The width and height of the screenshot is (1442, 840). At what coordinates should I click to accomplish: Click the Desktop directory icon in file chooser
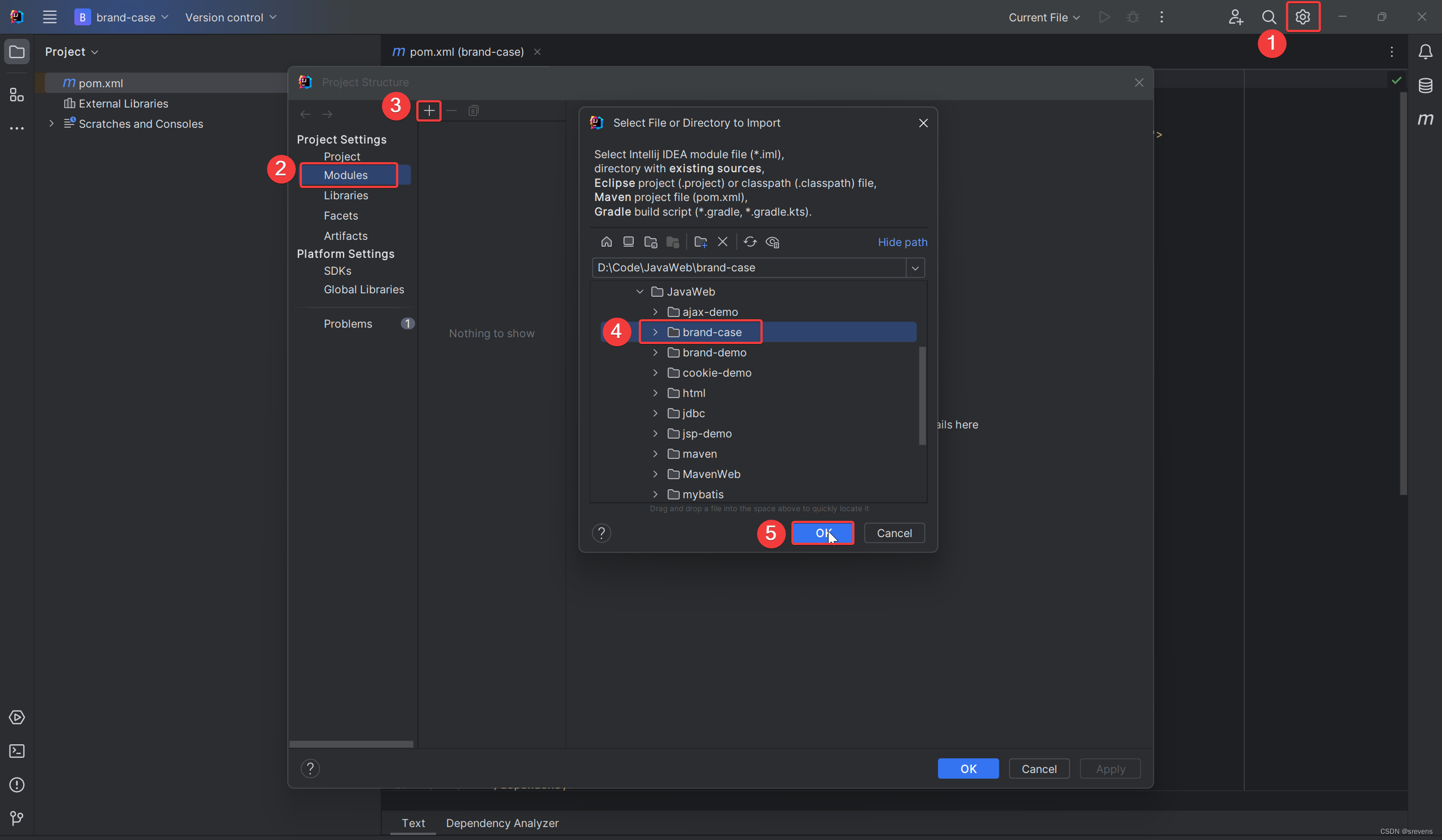pyautogui.click(x=628, y=242)
